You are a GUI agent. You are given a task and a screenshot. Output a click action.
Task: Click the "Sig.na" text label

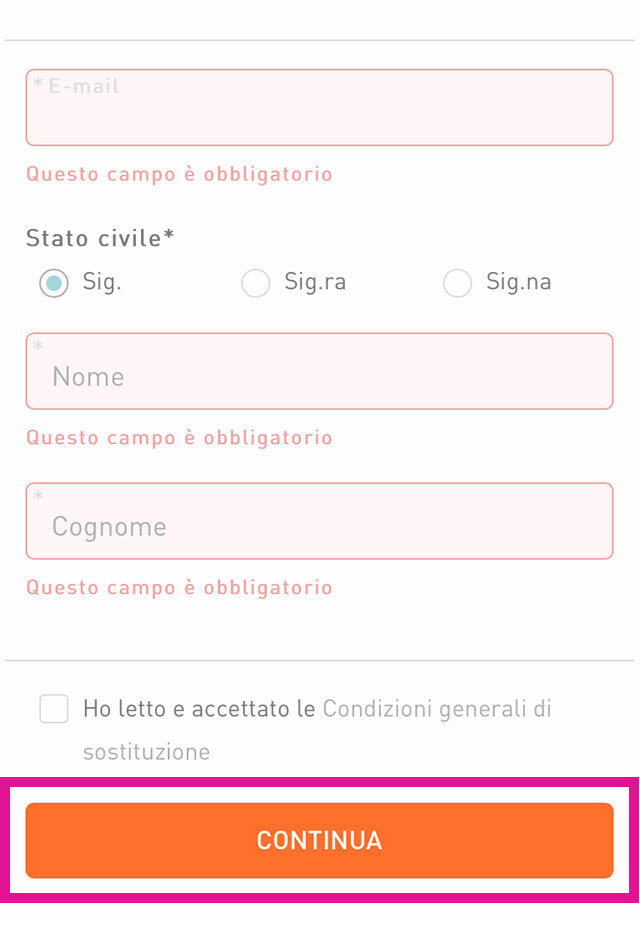point(518,282)
